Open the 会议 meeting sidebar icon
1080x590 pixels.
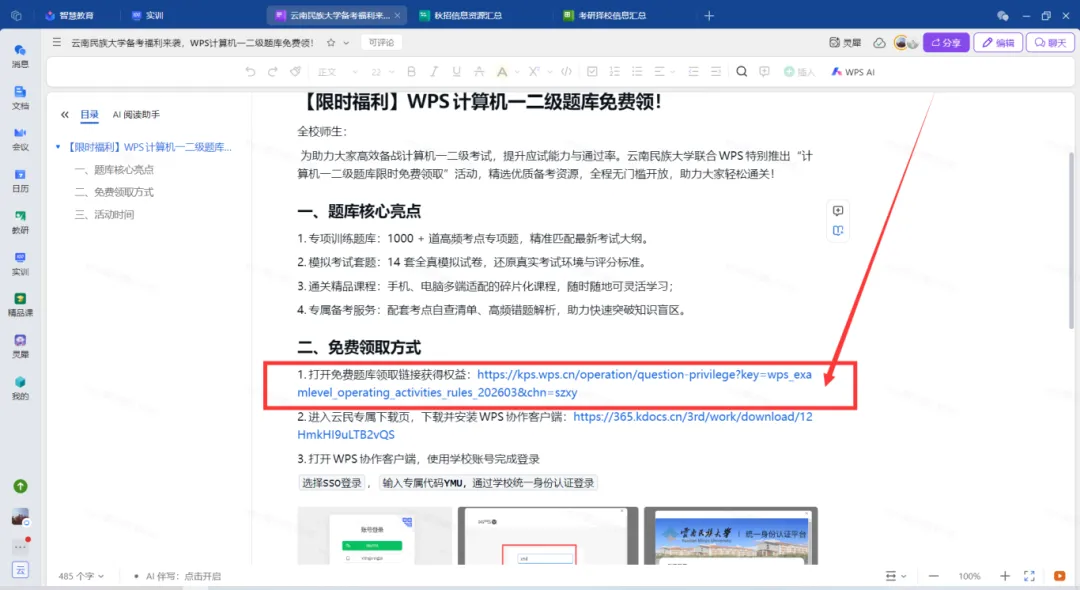tap(20, 138)
